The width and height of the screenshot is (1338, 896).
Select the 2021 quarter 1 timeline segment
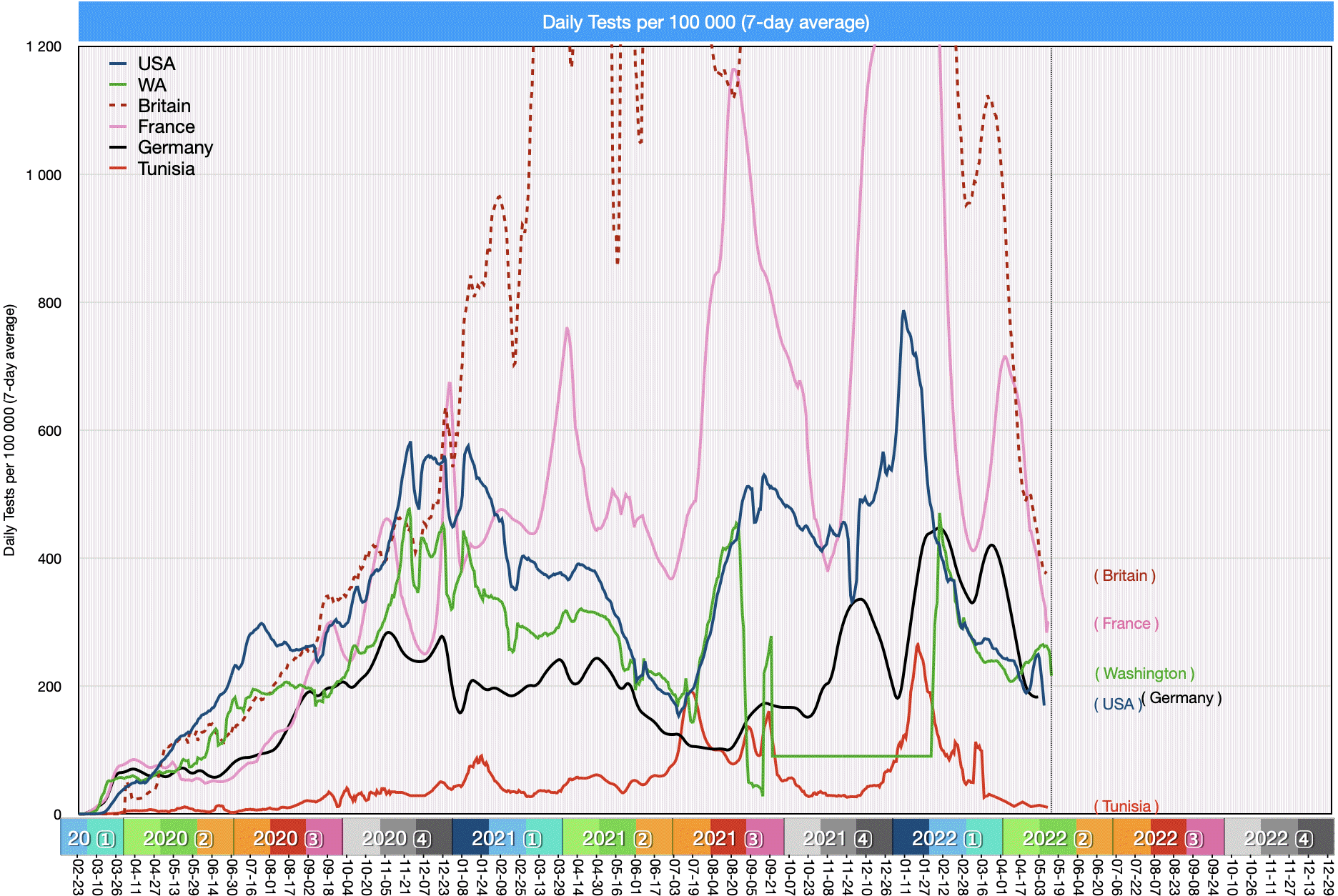tap(507, 838)
